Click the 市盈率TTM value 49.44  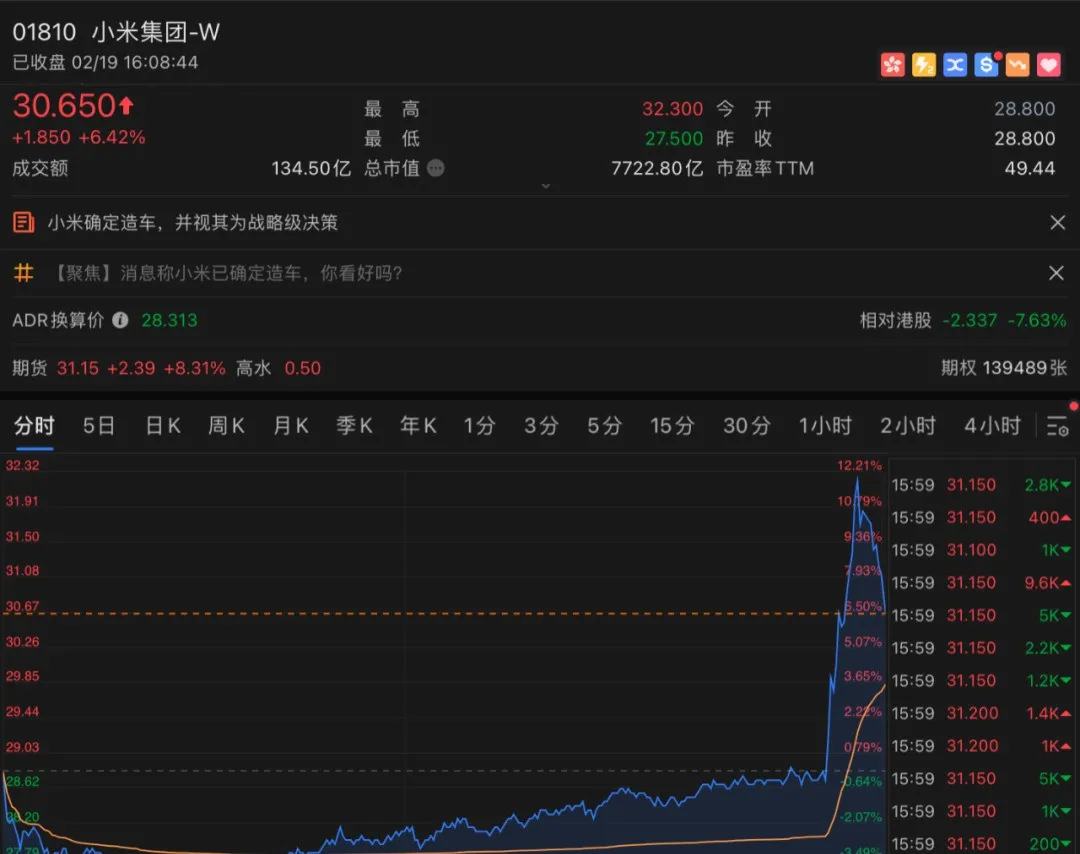1030,168
